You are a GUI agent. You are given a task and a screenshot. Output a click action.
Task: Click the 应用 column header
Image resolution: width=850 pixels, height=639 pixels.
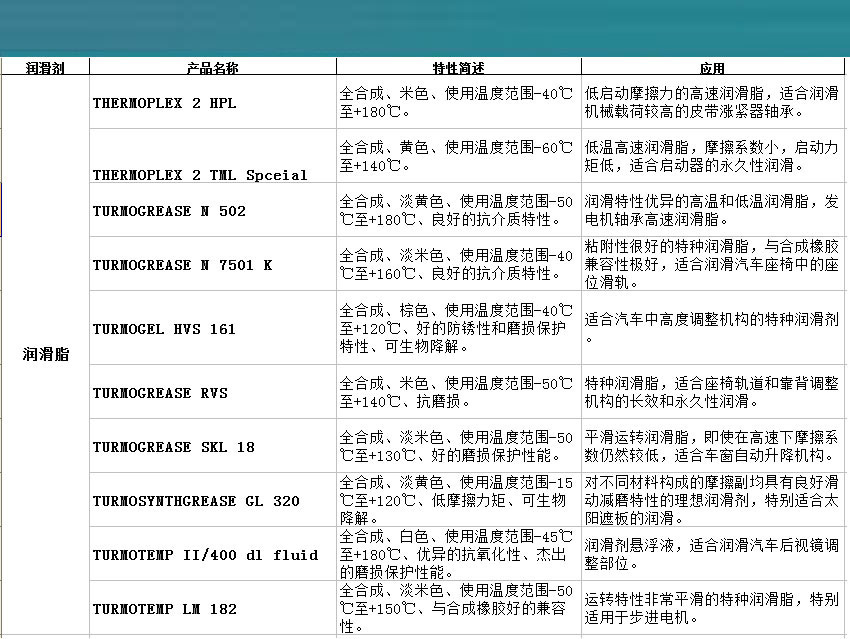click(x=712, y=68)
